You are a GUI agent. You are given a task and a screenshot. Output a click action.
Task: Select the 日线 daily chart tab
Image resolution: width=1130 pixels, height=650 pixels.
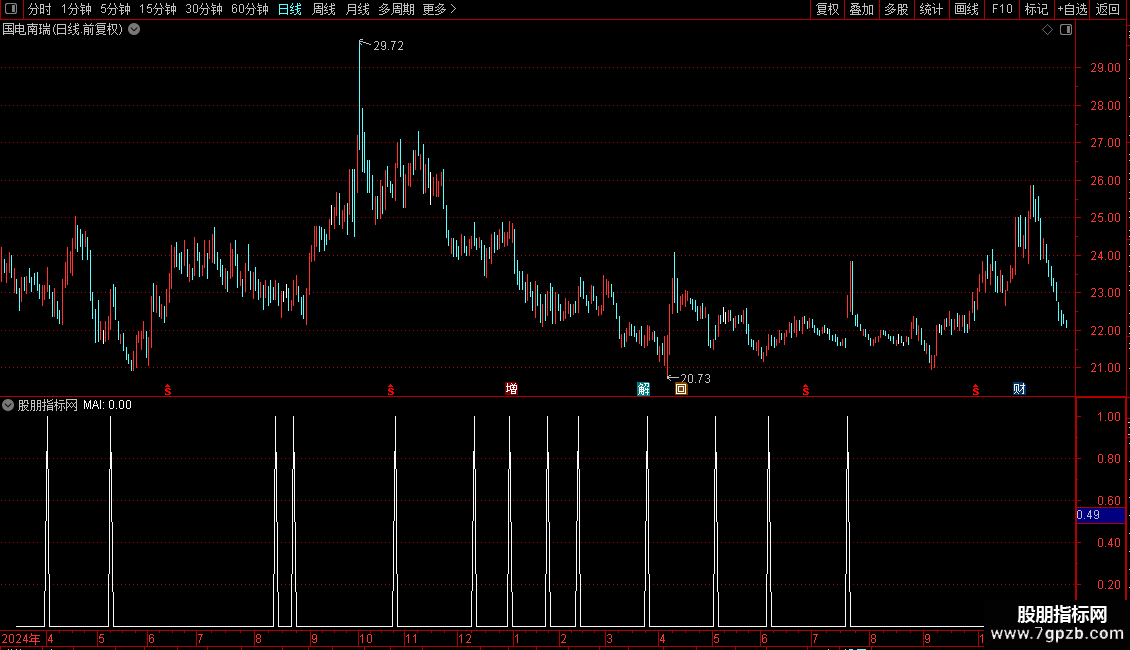(290, 9)
